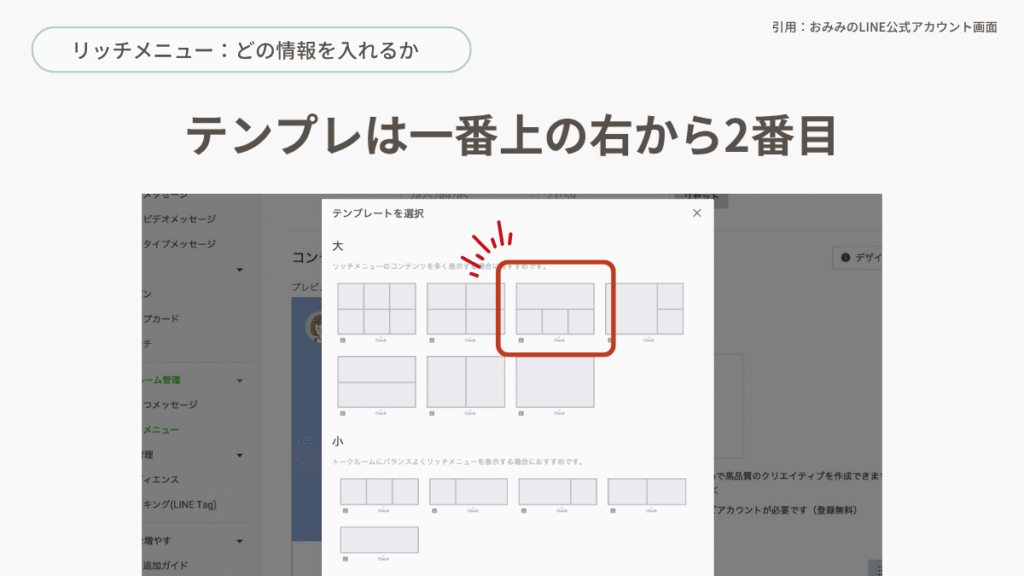The height and width of the screenshot is (576, 1024).
Task: Tick the radio under small three-column template
Action: pyautogui.click(x=344, y=511)
